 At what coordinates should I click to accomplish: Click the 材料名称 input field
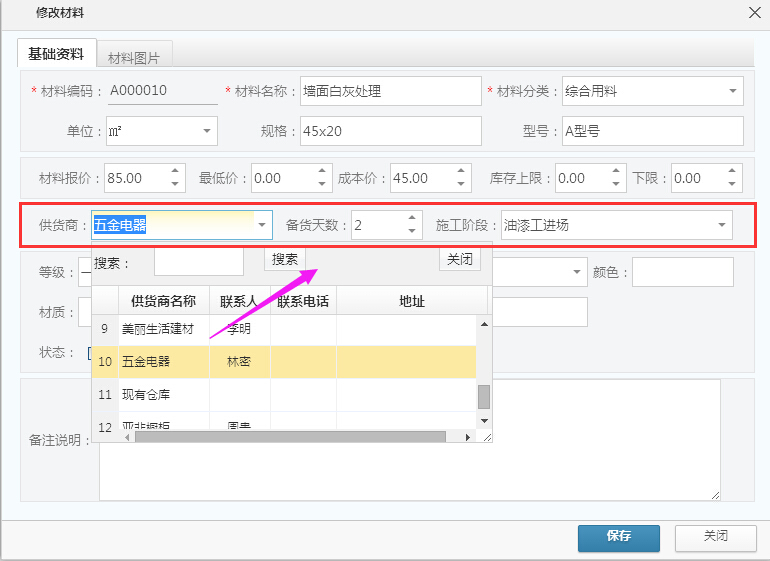tap(390, 92)
